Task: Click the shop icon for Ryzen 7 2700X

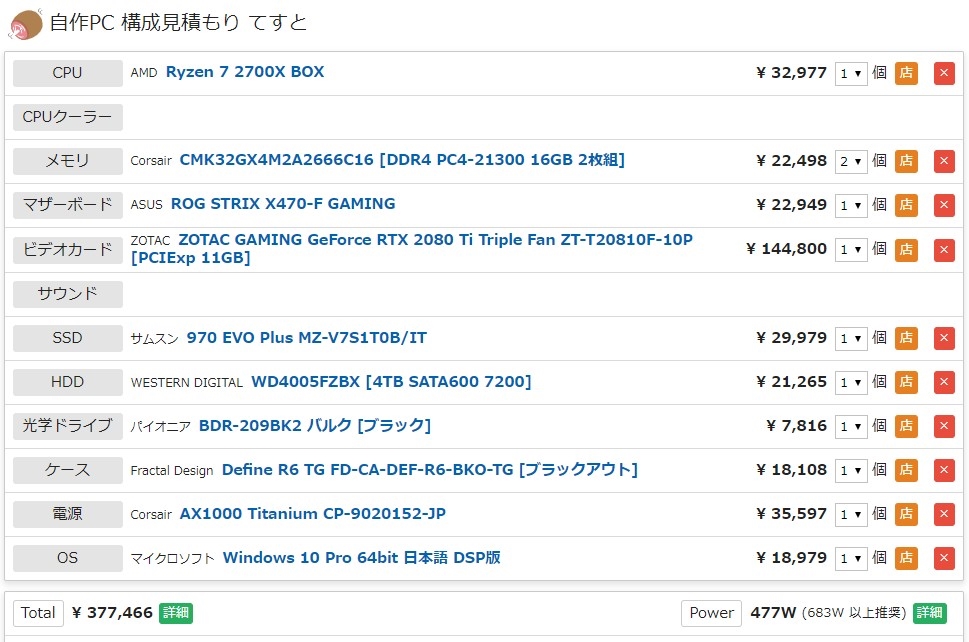Action: click(x=906, y=73)
